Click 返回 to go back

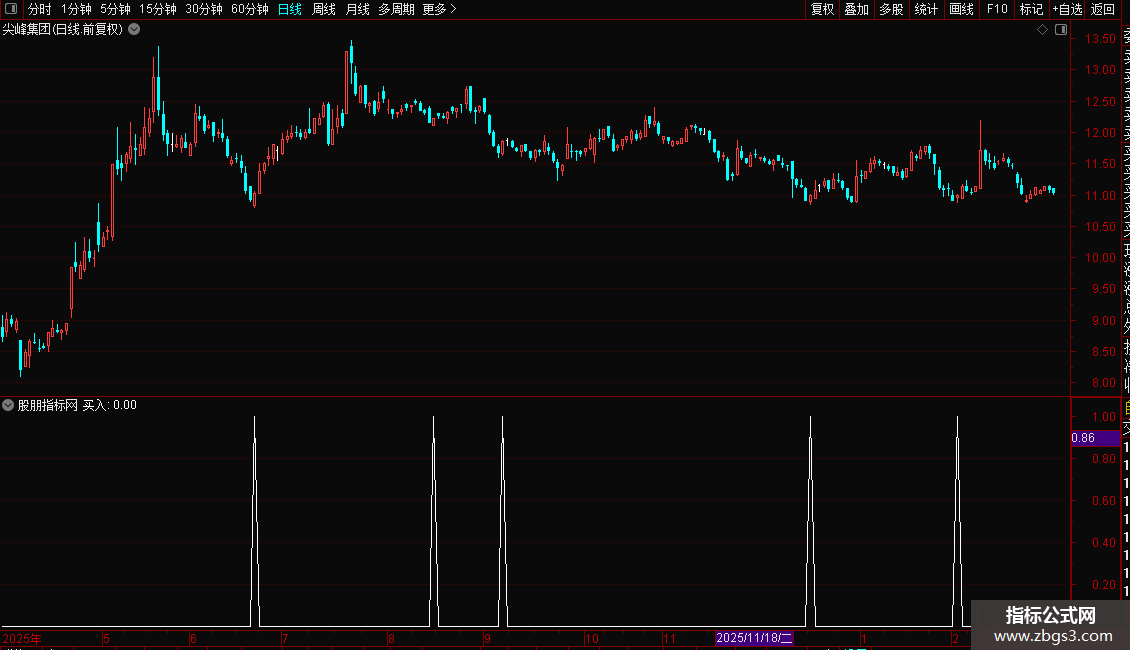coord(1103,9)
